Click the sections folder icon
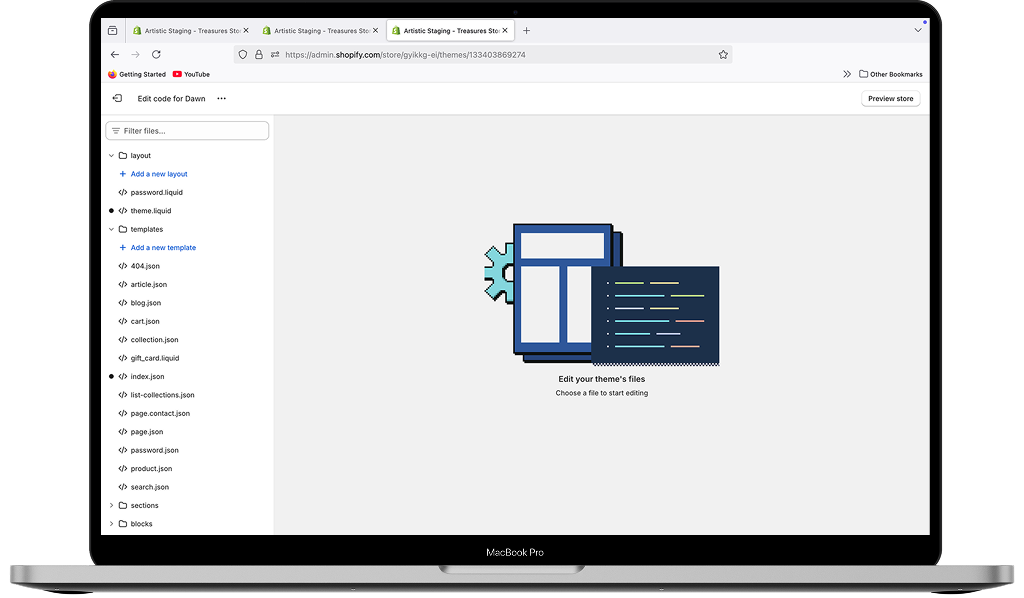1024x598 pixels. [x=123, y=505]
